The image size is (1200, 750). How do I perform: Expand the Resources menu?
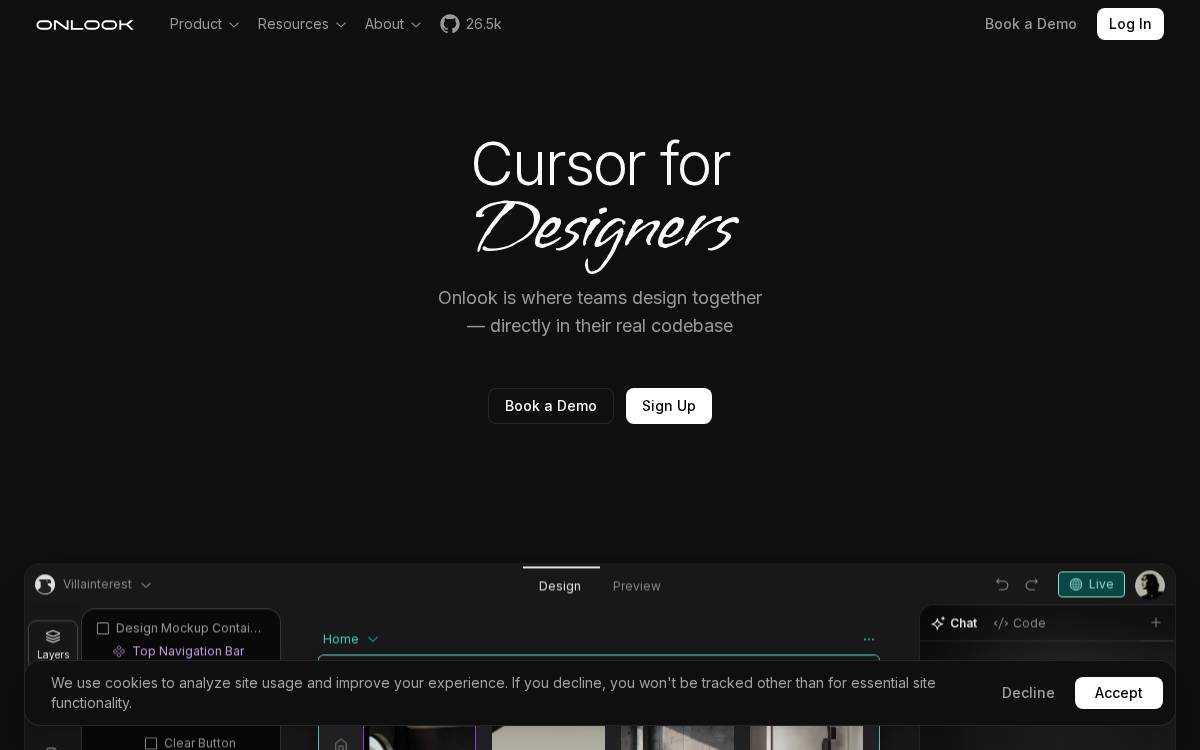pos(301,24)
